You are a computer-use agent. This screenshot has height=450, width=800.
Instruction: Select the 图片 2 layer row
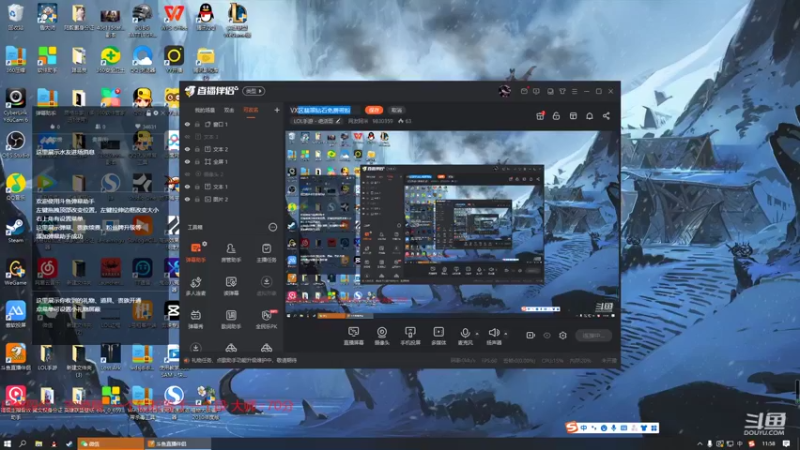point(232,199)
